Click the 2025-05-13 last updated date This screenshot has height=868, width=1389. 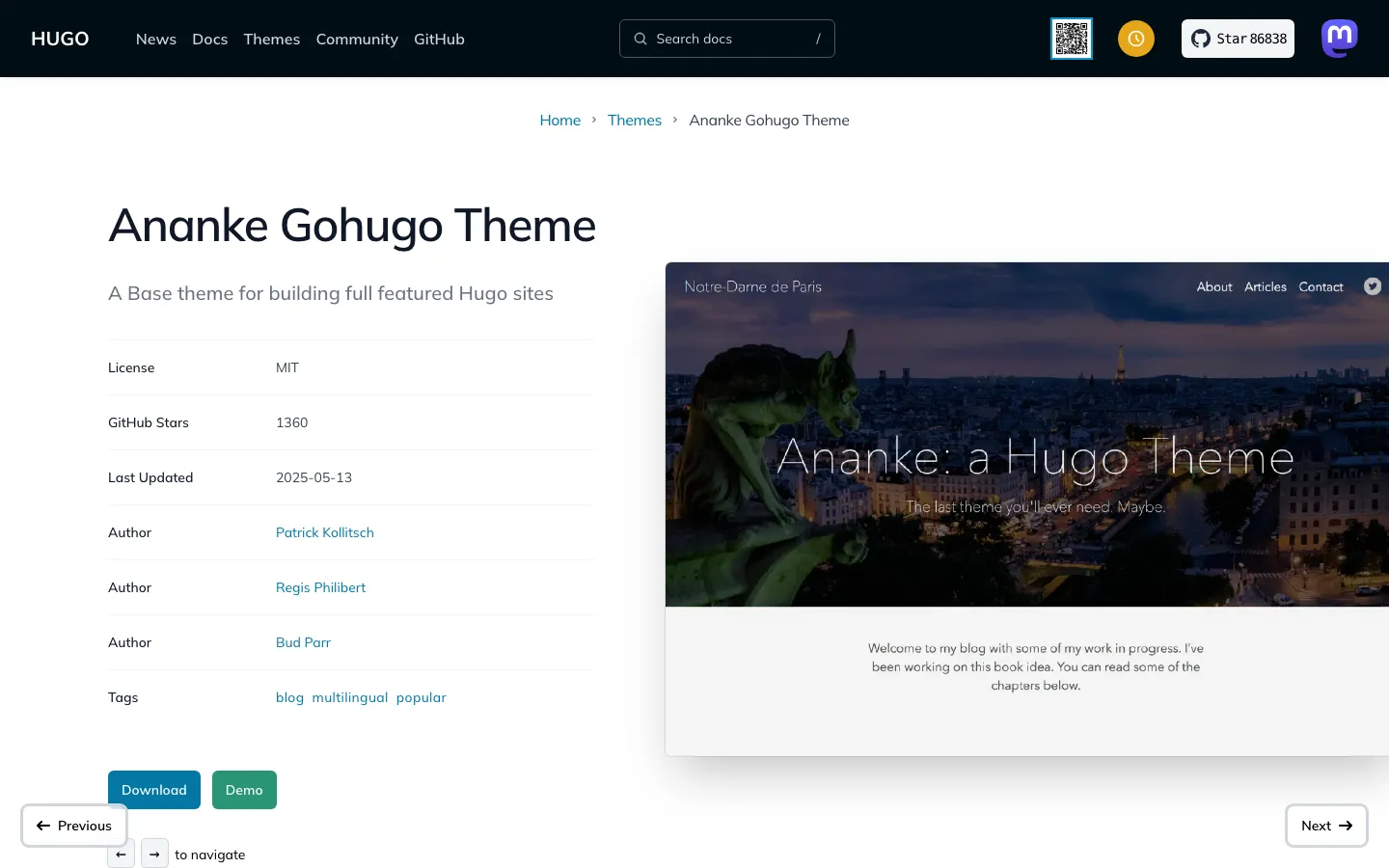[x=314, y=477]
